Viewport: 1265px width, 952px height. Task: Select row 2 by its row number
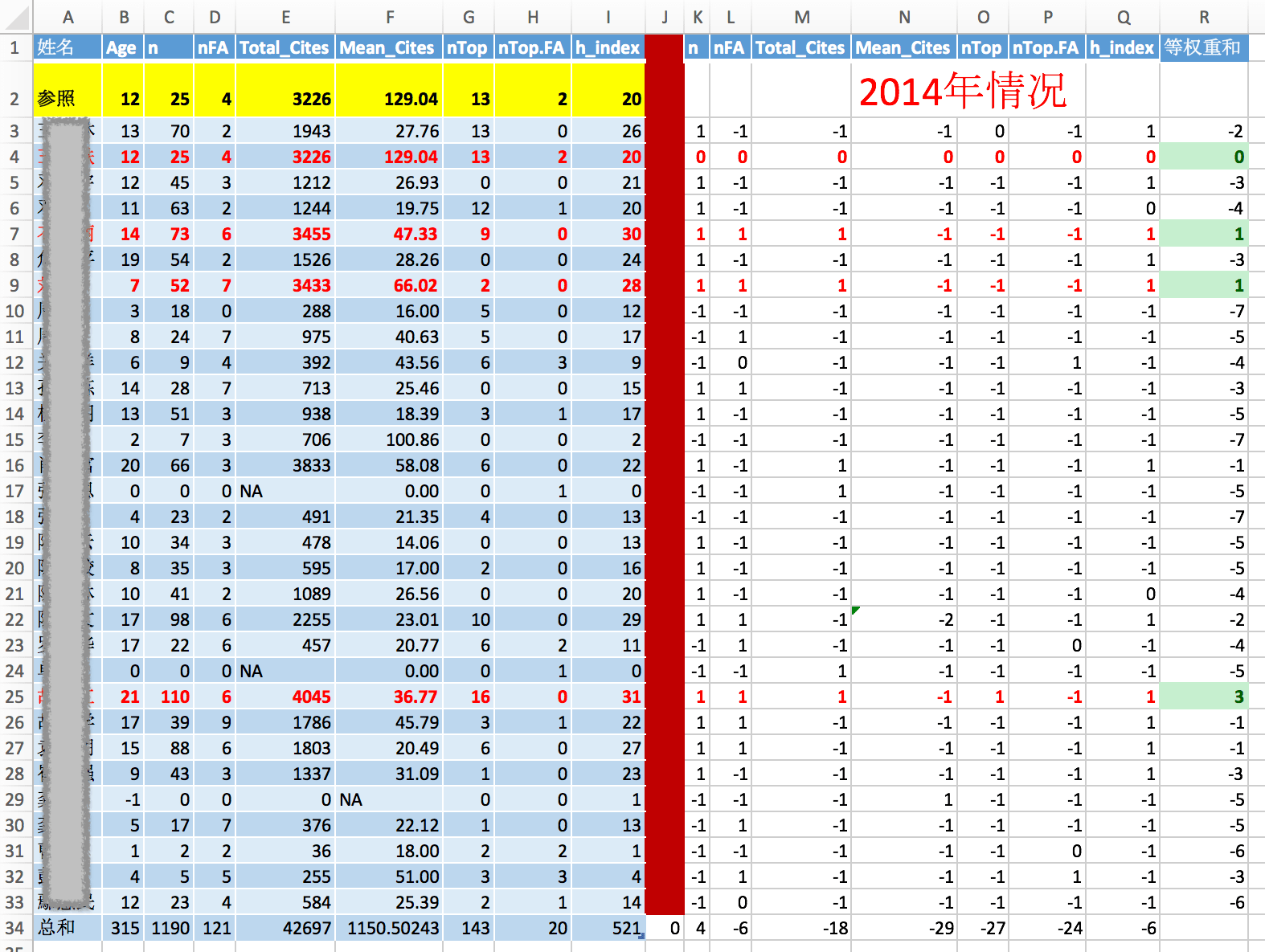point(14,99)
